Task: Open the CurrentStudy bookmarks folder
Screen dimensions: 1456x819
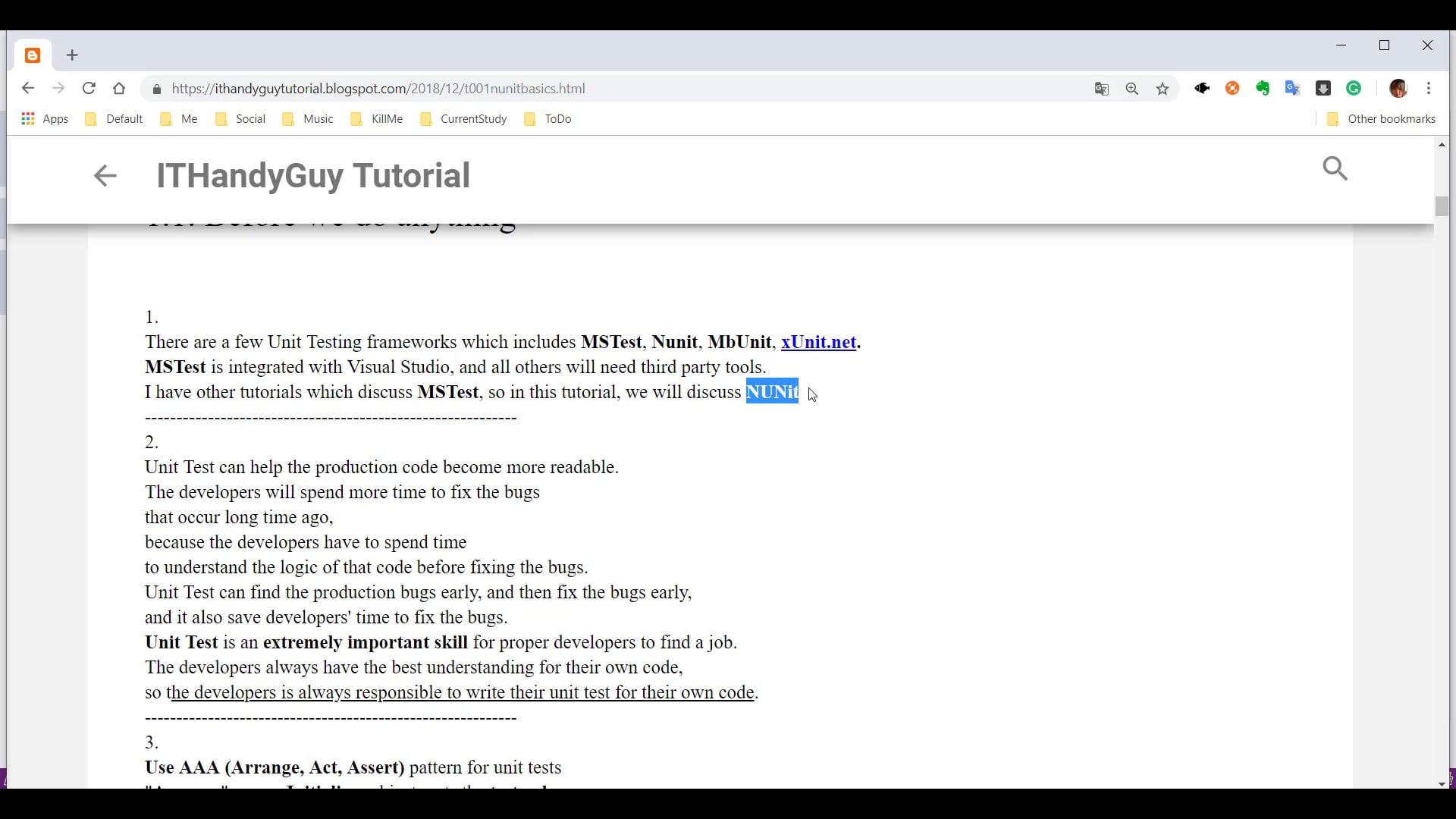Action: point(463,119)
